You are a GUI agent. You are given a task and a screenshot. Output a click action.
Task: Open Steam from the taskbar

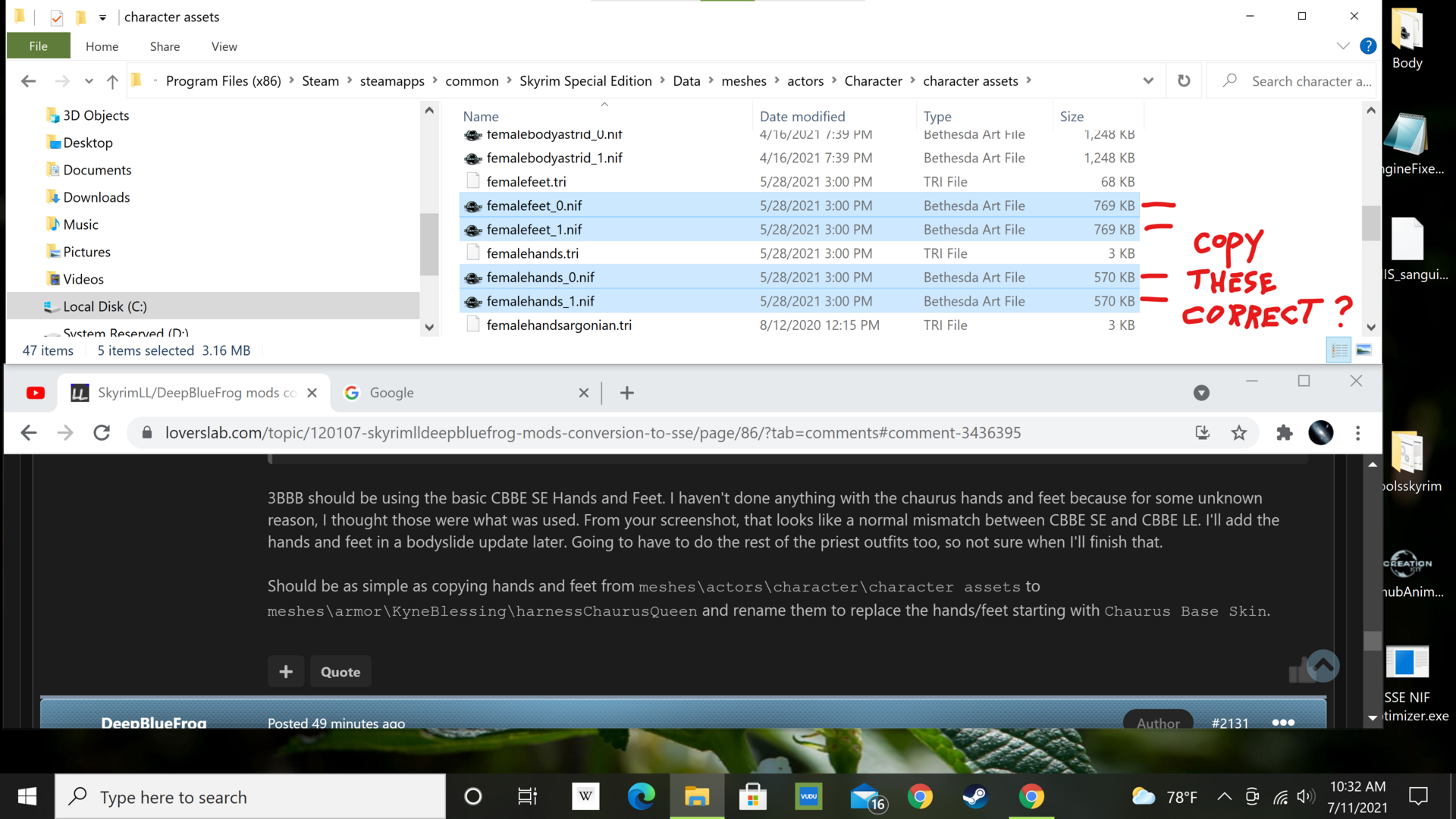975,797
